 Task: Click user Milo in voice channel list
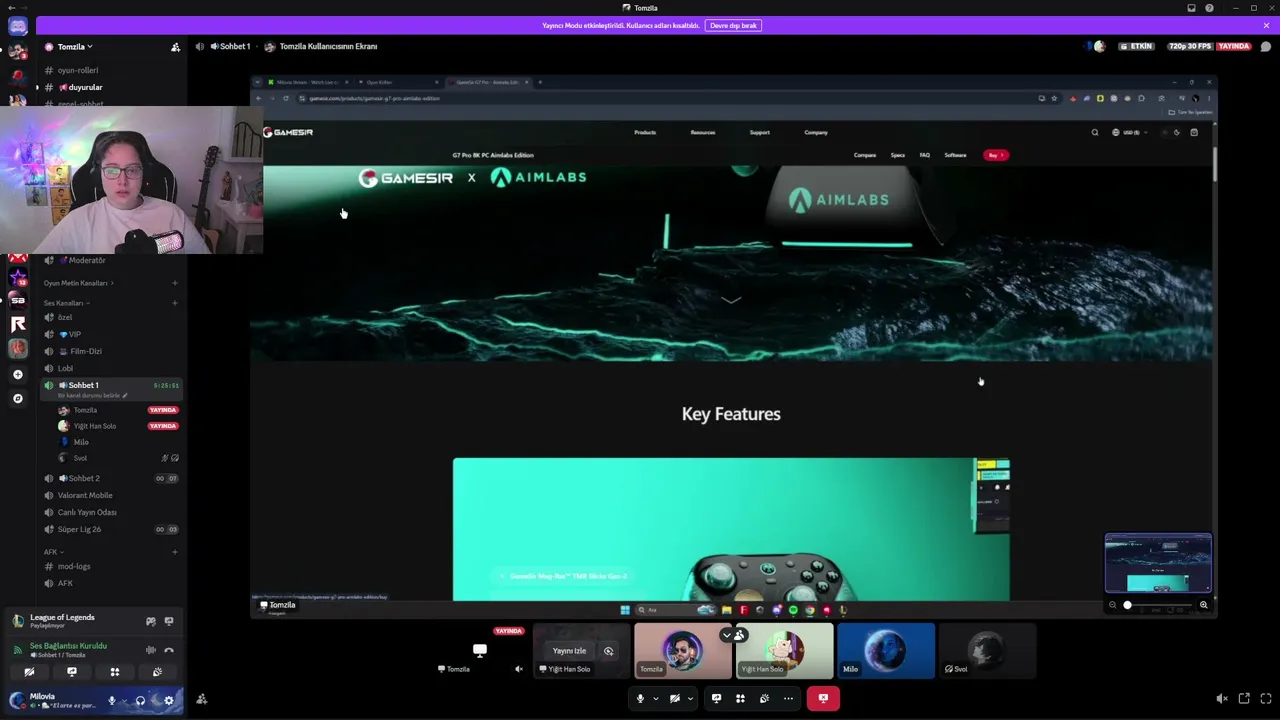tap(118, 442)
